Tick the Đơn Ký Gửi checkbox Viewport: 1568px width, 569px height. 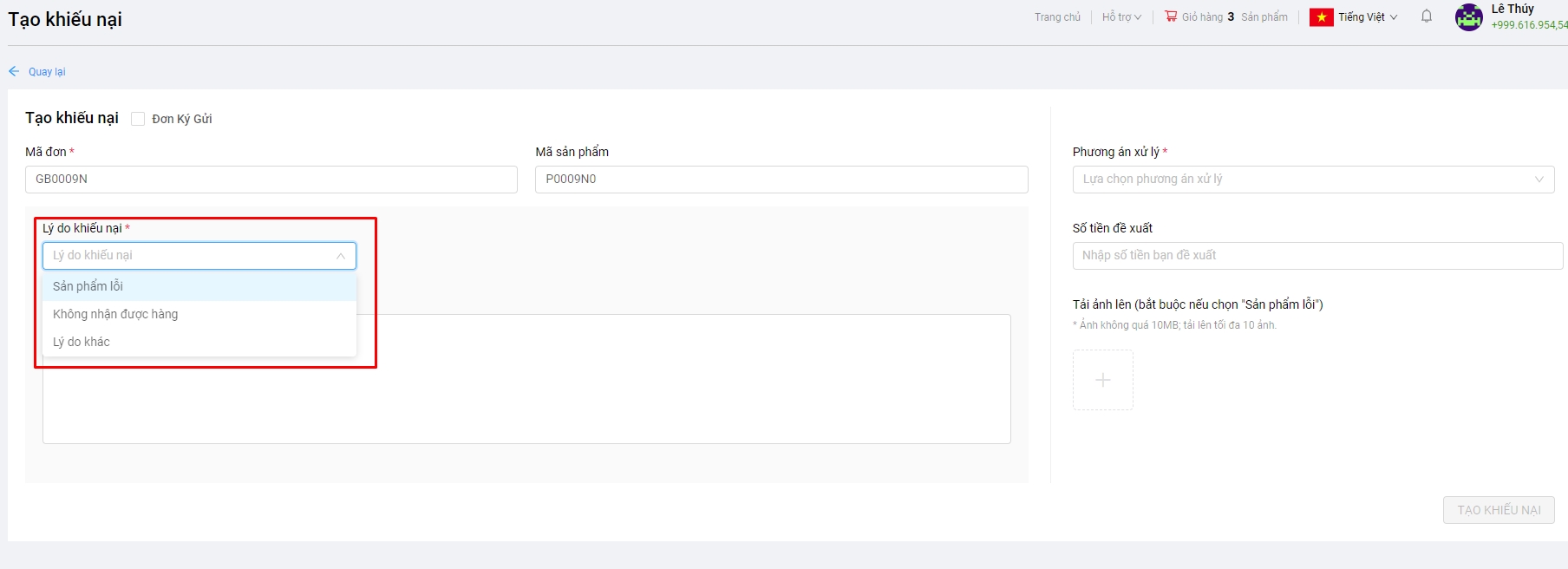(138, 119)
